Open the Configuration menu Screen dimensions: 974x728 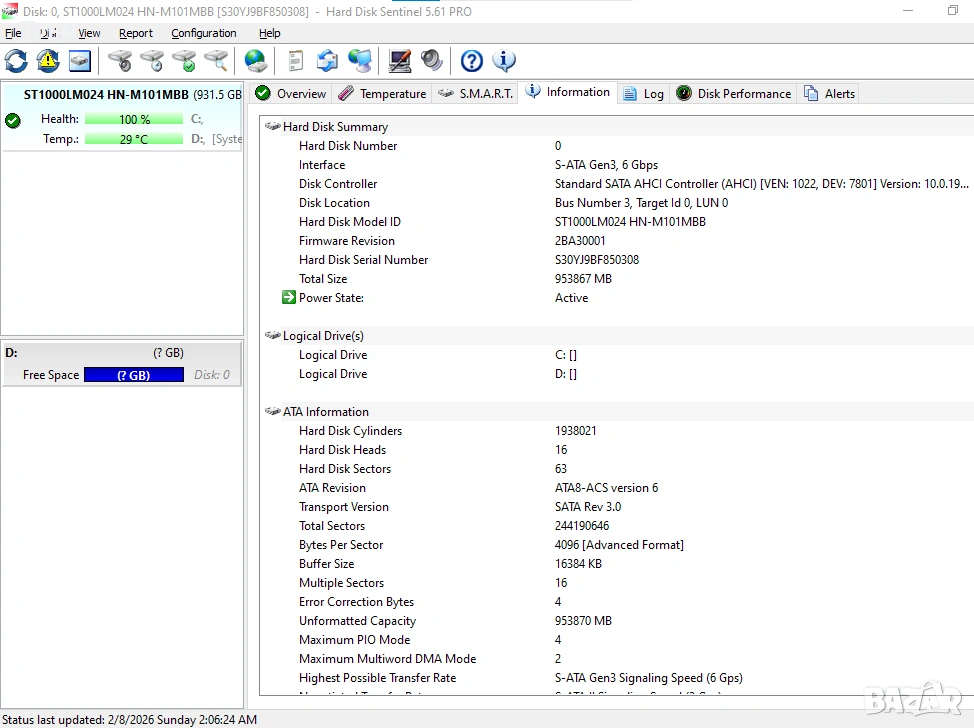click(x=203, y=33)
